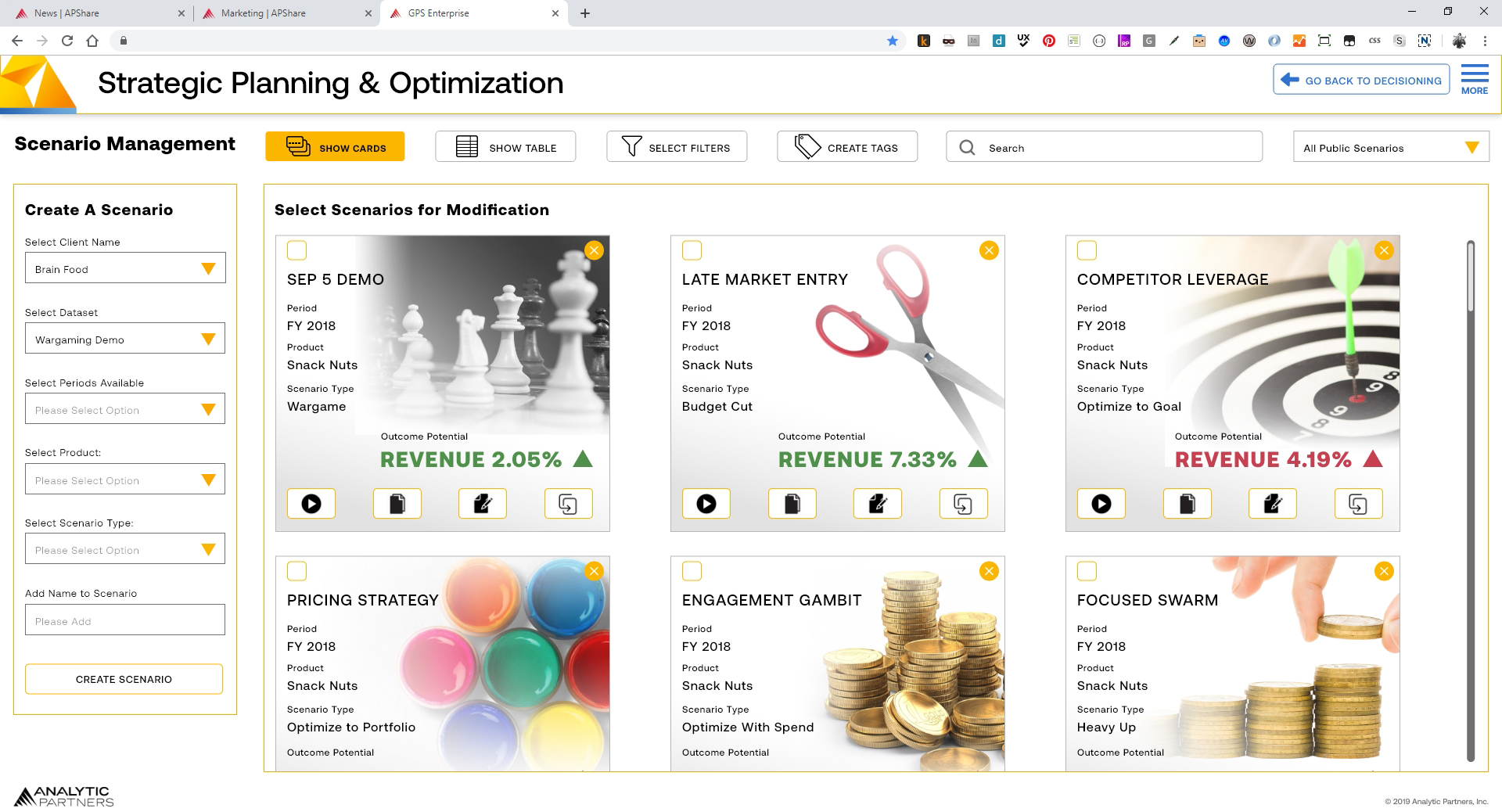Screen dimensions: 1502x812
Task: Close the Marketing | APShare tab
Action: coord(368,13)
